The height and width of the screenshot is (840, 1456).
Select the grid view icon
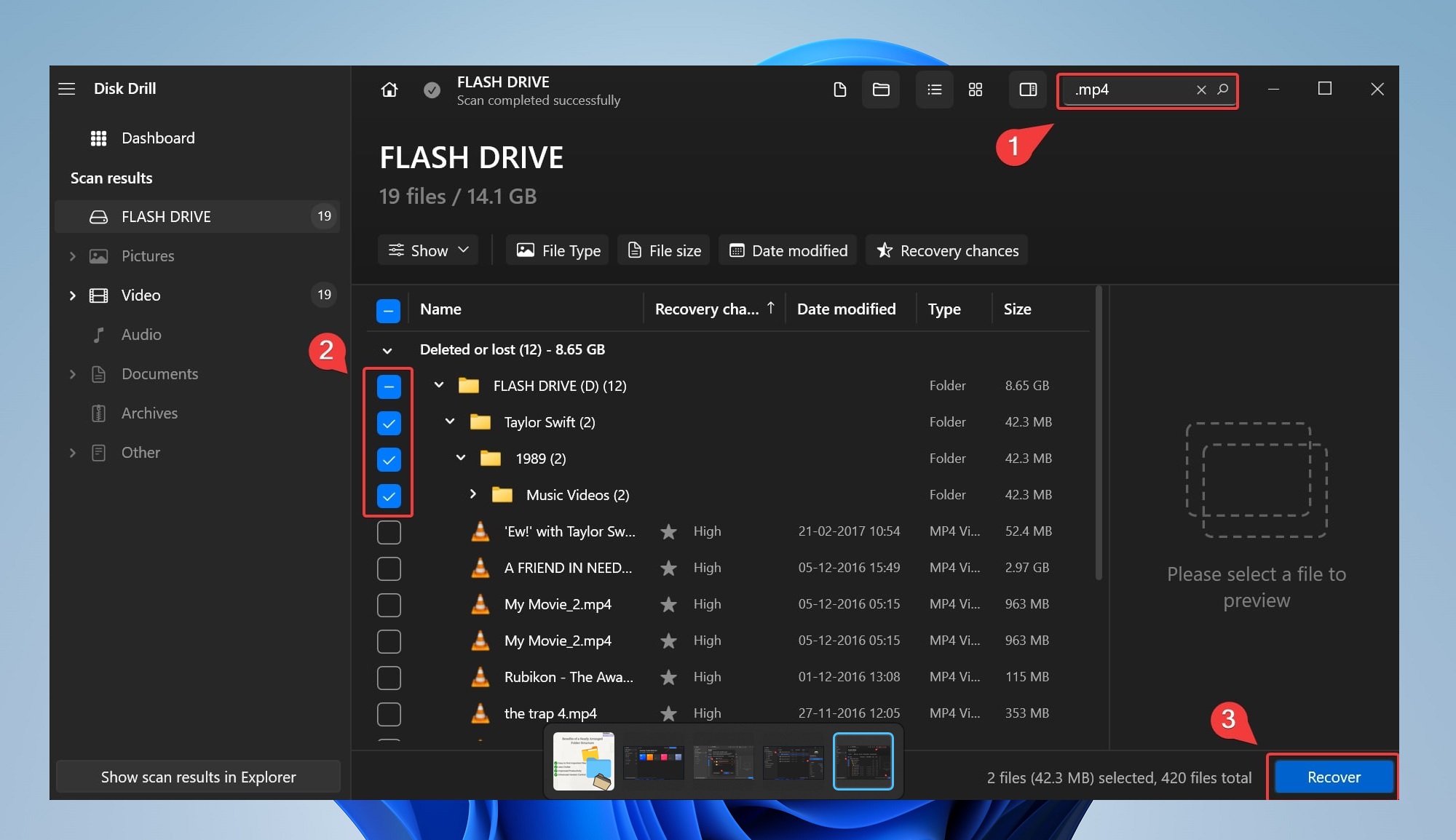click(975, 90)
